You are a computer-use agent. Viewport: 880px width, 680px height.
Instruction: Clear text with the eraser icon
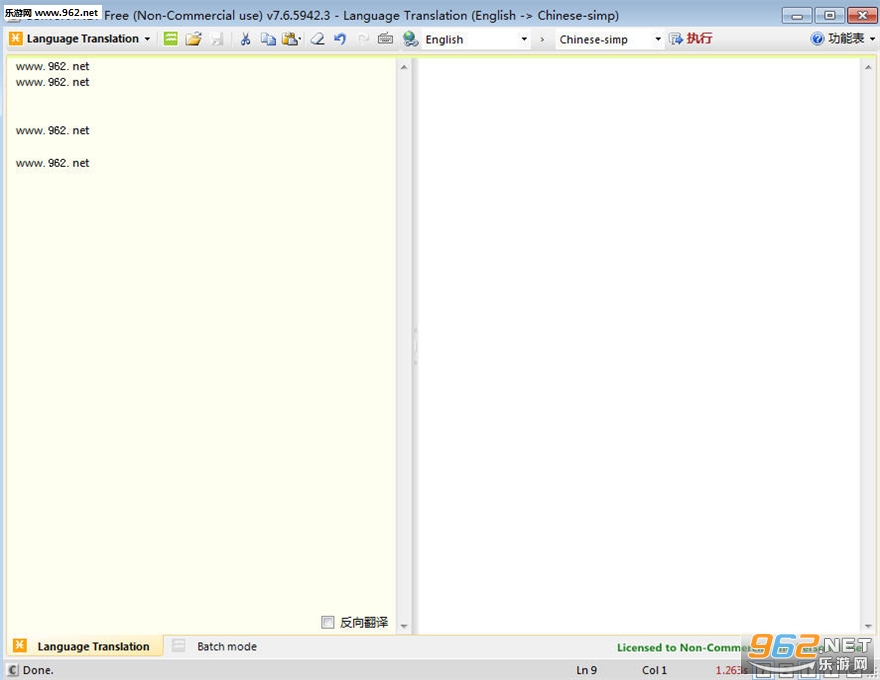(x=318, y=39)
